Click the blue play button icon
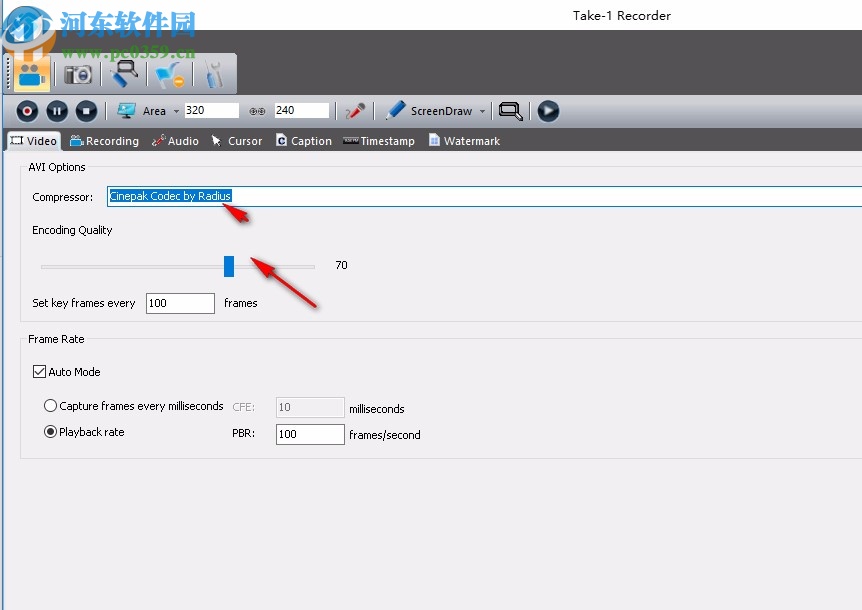 [548, 111]
